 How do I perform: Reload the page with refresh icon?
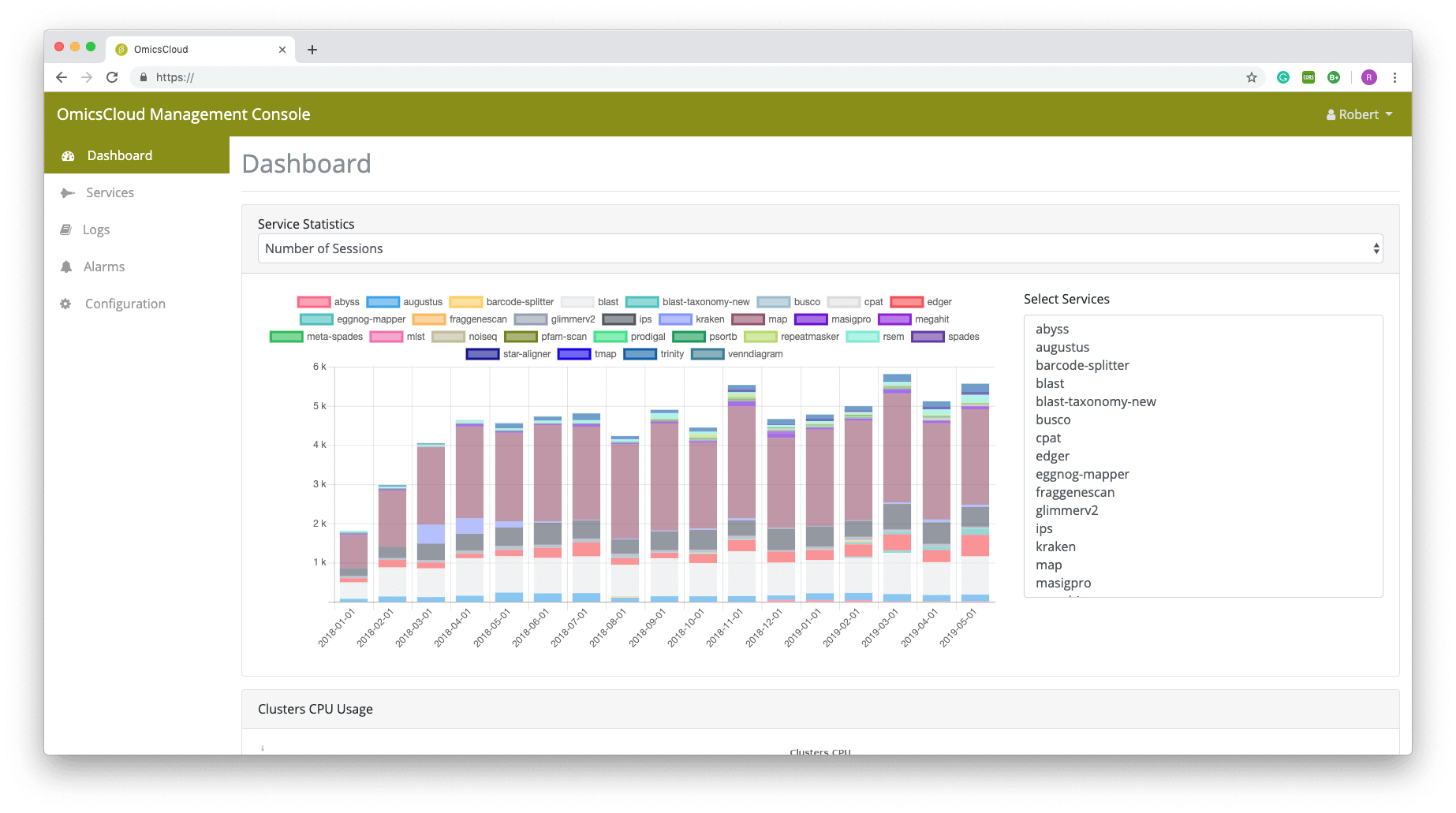click(112, 77)
